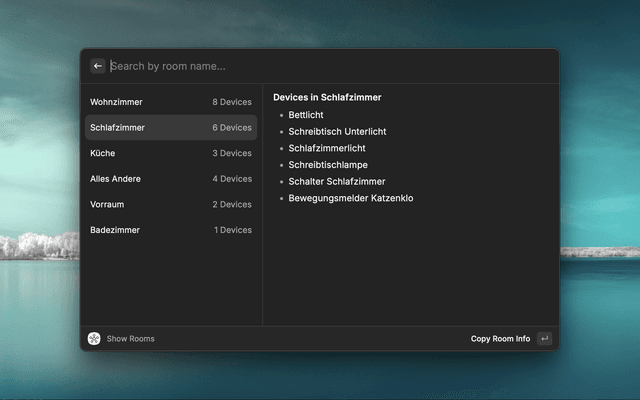Screen dimensions: 640x400
Task: Click the extension icon beside Show Rooms
Action: (94, 339)
